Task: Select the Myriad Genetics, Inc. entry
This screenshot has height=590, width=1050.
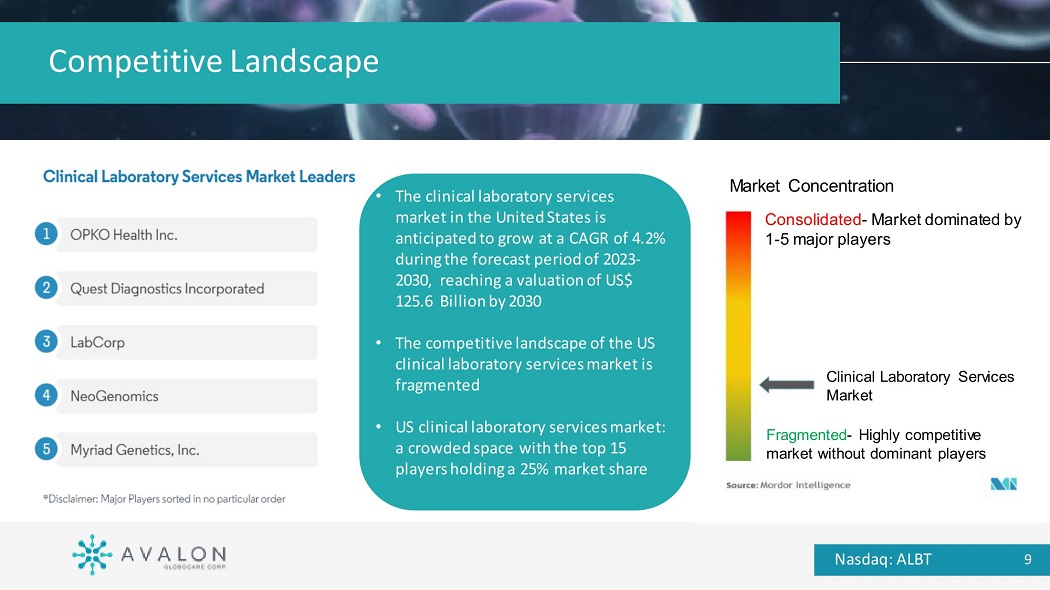Action: (186, 450)
